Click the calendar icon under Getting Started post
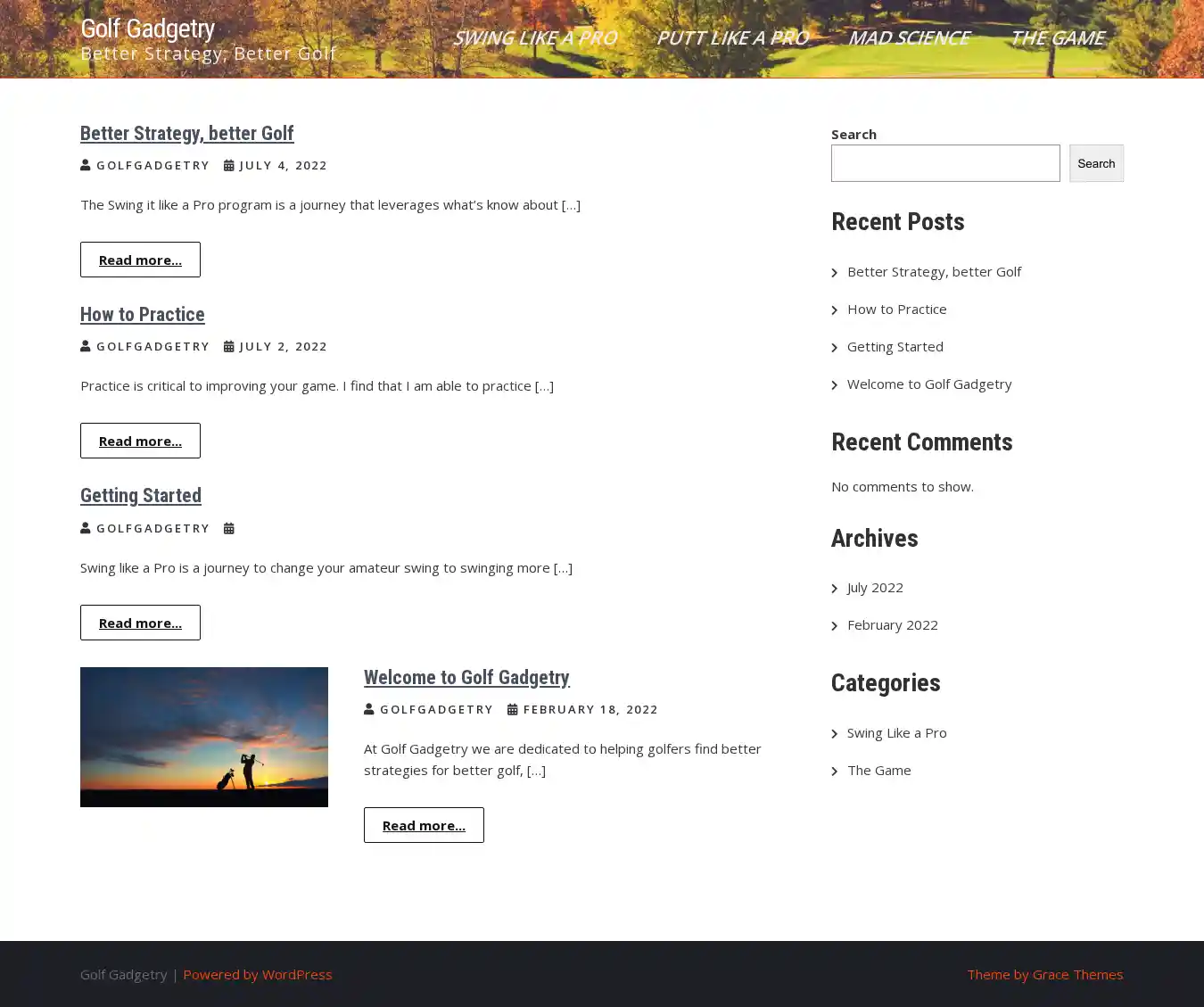 pyautogui.click(x=229, y=528)
